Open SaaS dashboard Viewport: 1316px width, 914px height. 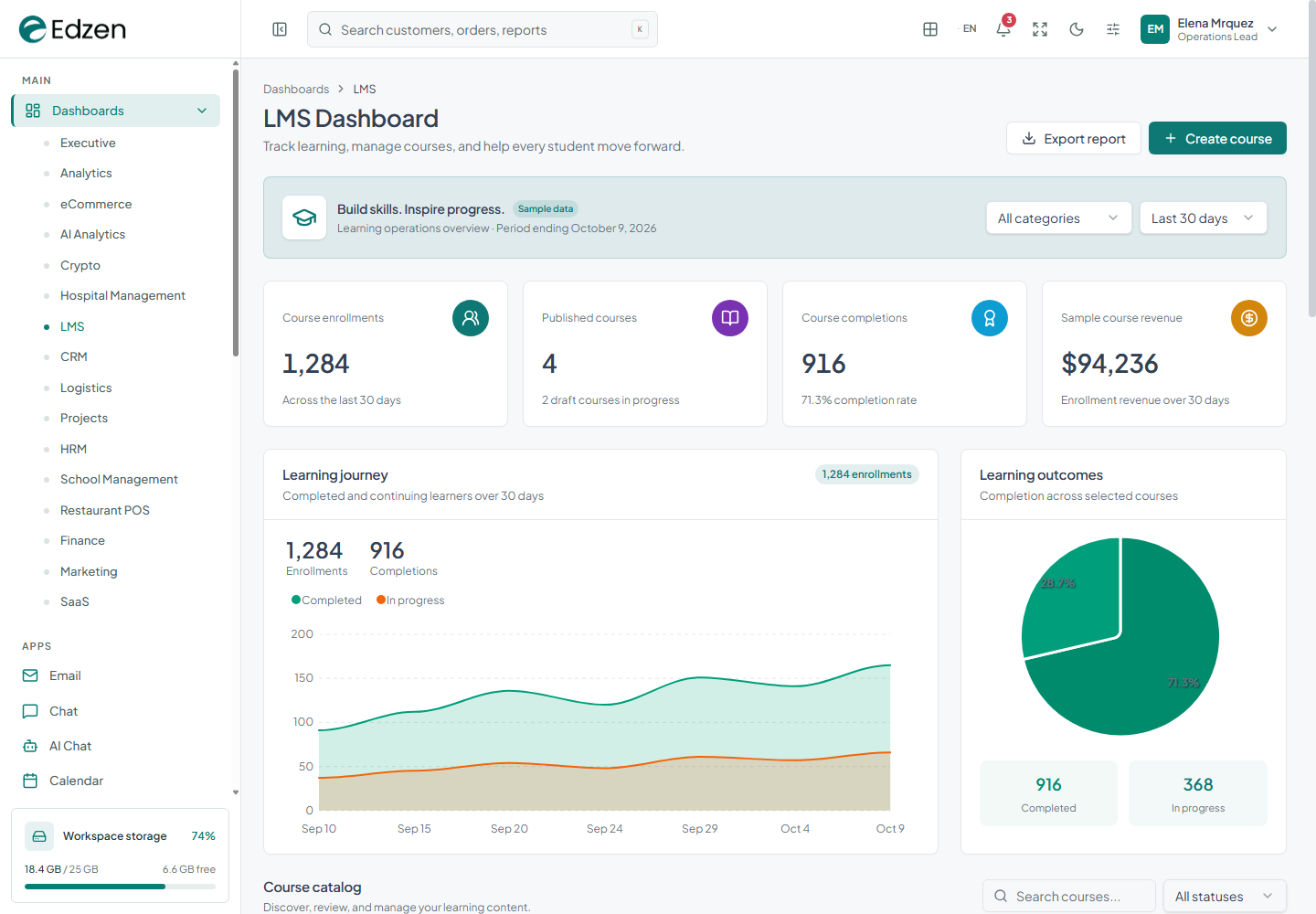pos(75,601)
